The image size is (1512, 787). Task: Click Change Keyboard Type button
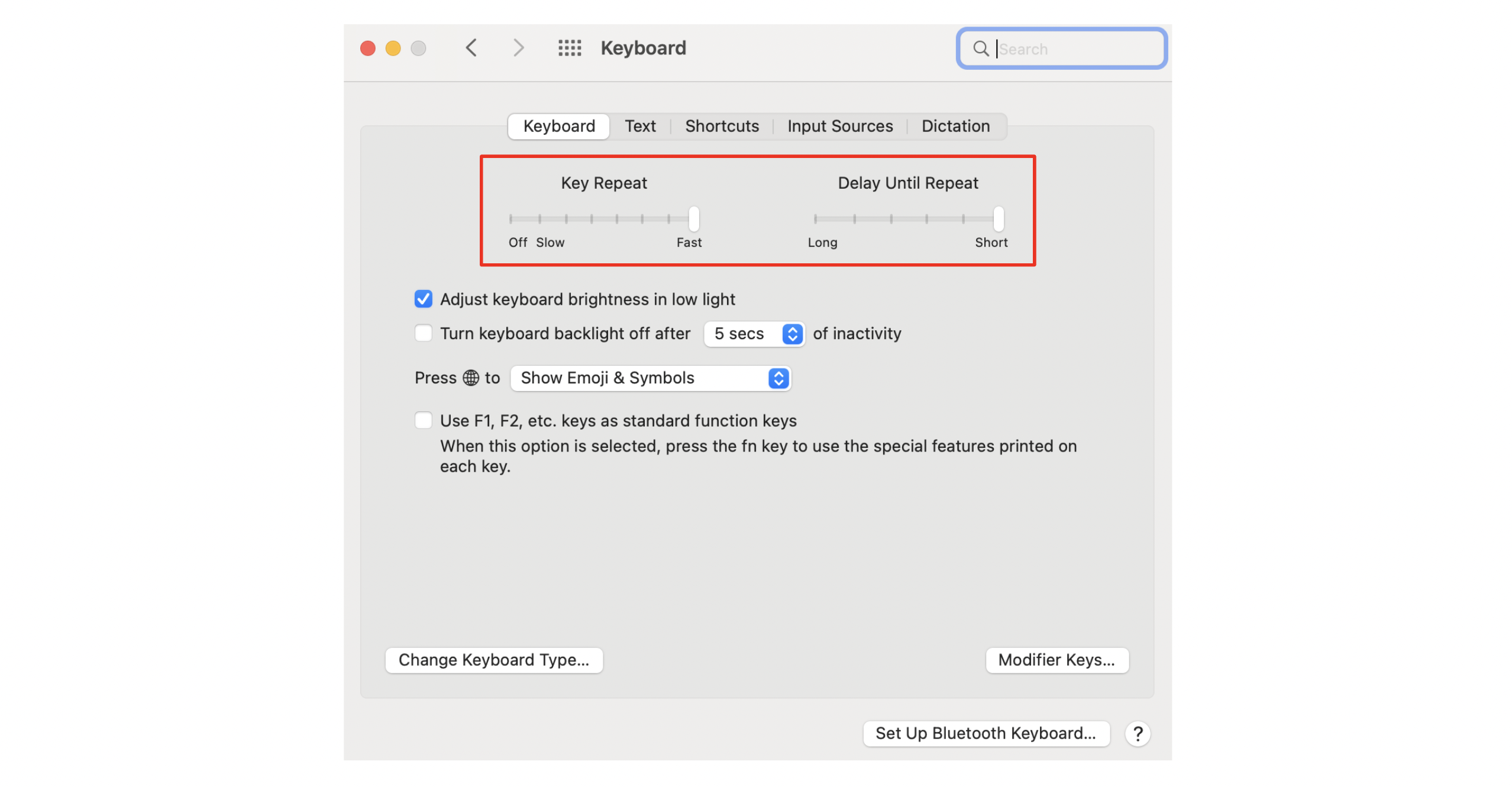(x=494, y=660)
